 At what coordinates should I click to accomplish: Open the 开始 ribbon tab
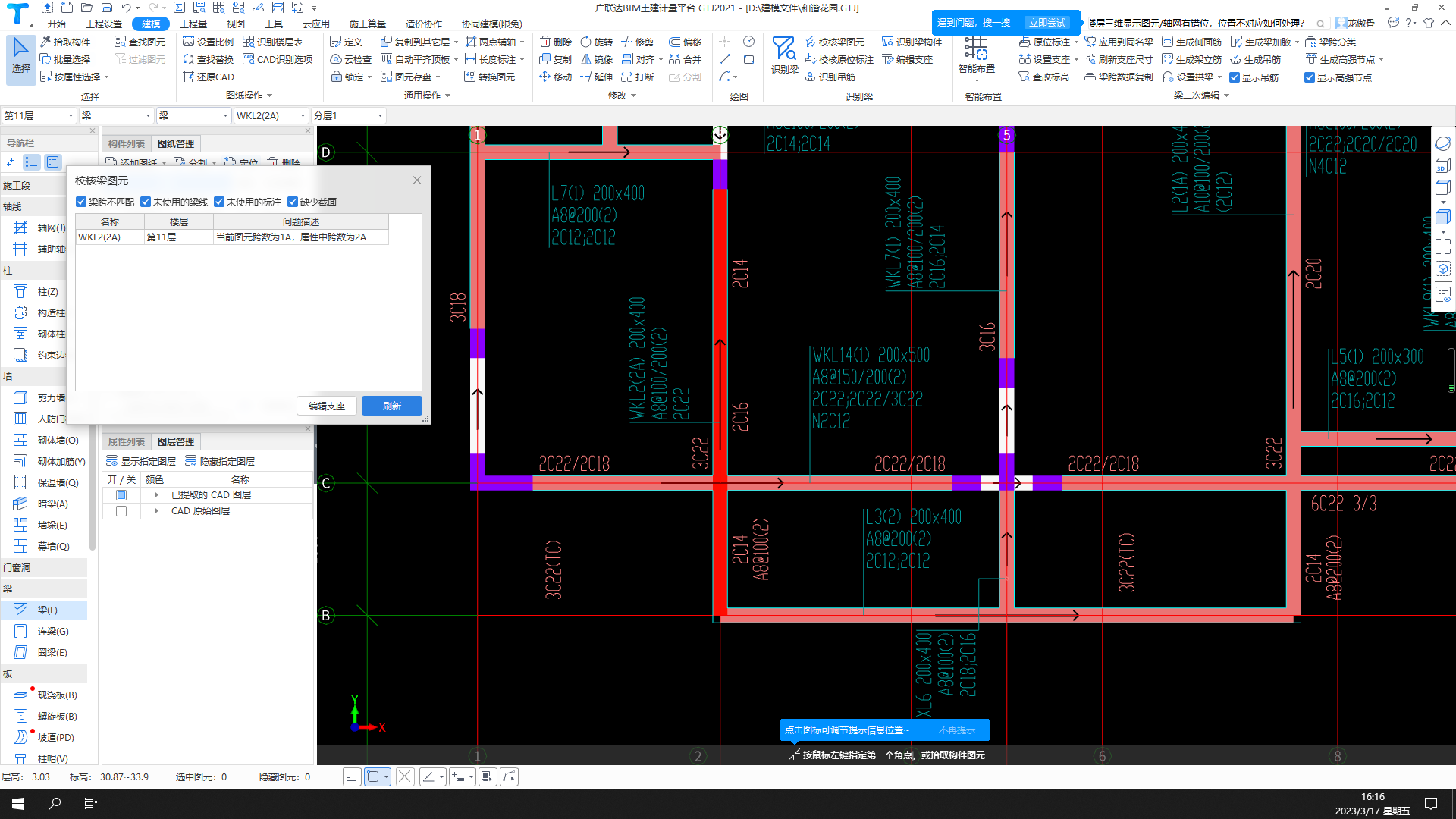(x=57, y=24)
